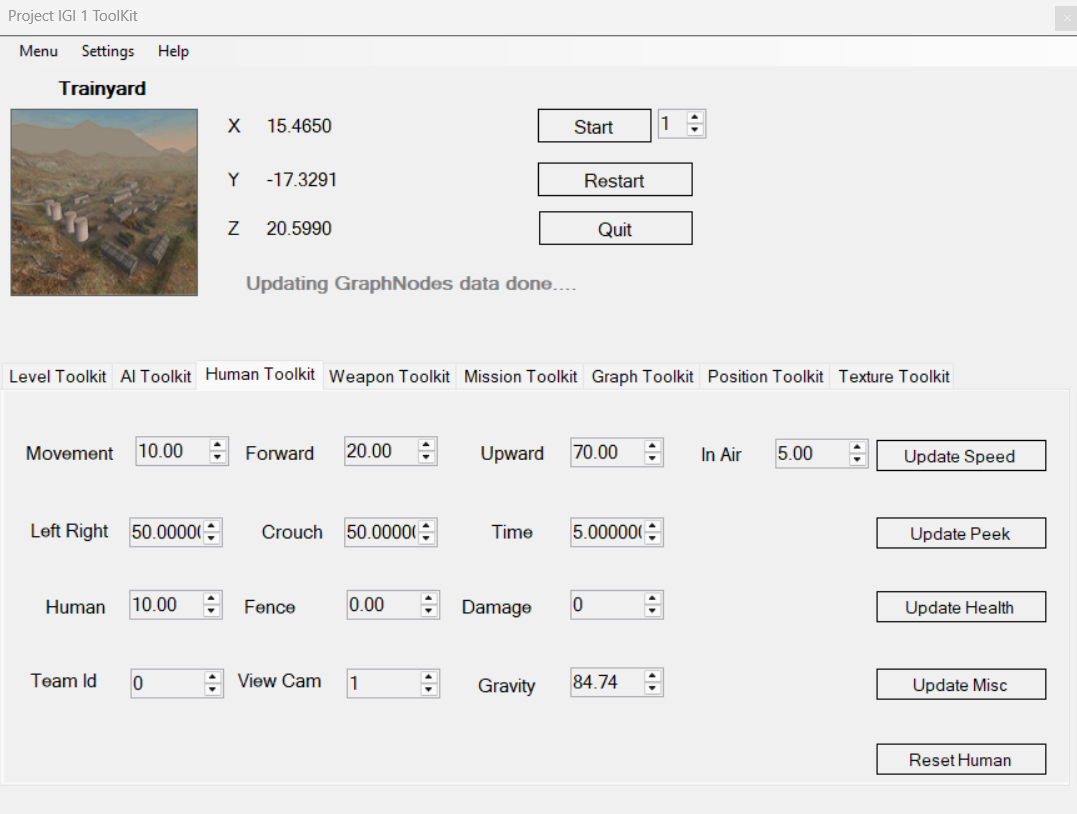Focus the Team Id value field
The image size is (1077, 814).
[168, 683]
